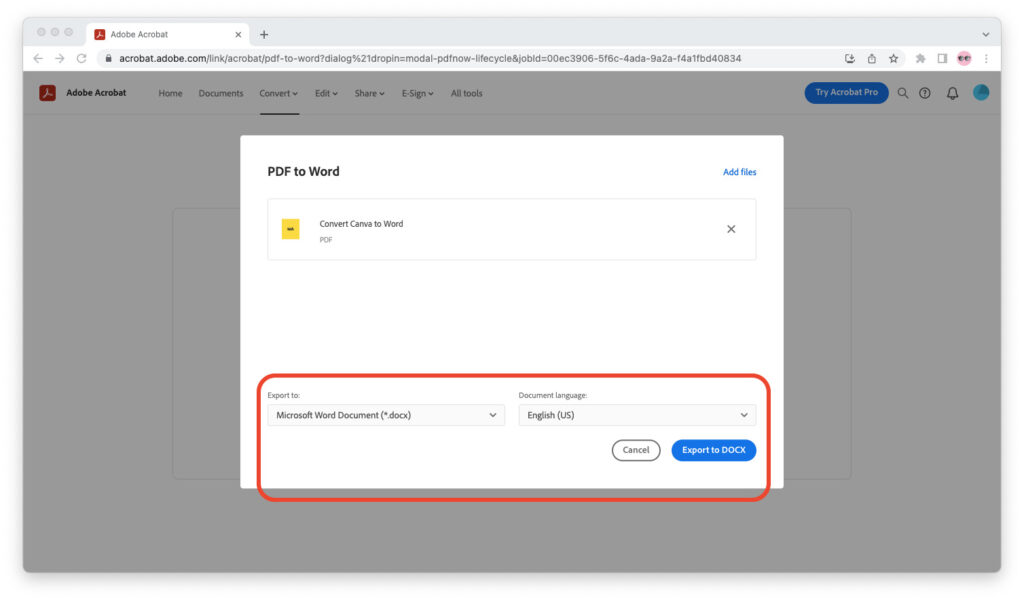Open Chrome three-dot menu
Screen dimensions: 1024x601
[986, 59]
